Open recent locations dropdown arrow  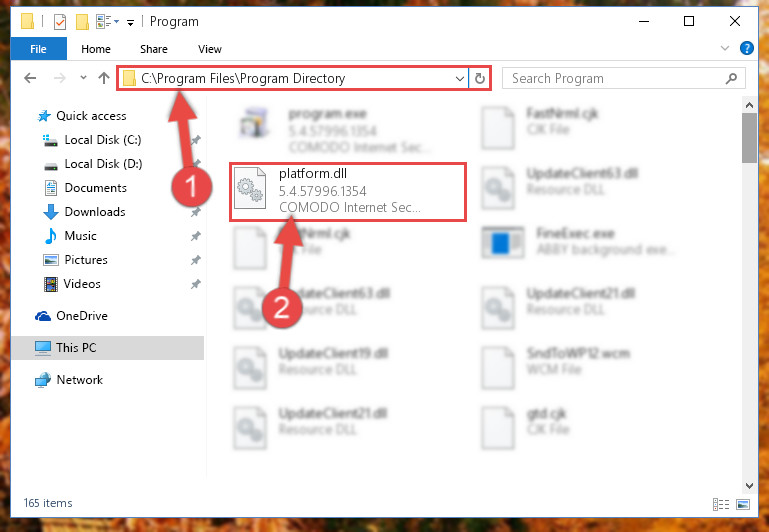pyautogui.click(x=83, y=78)
